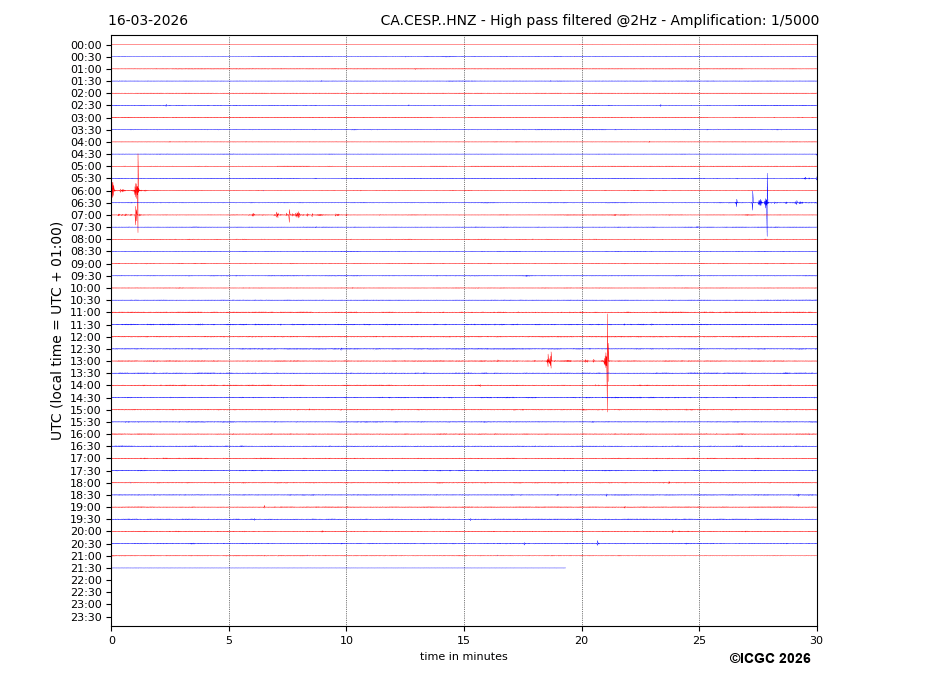
Task: Select the 18:30 row label
Action: point(86,495)
